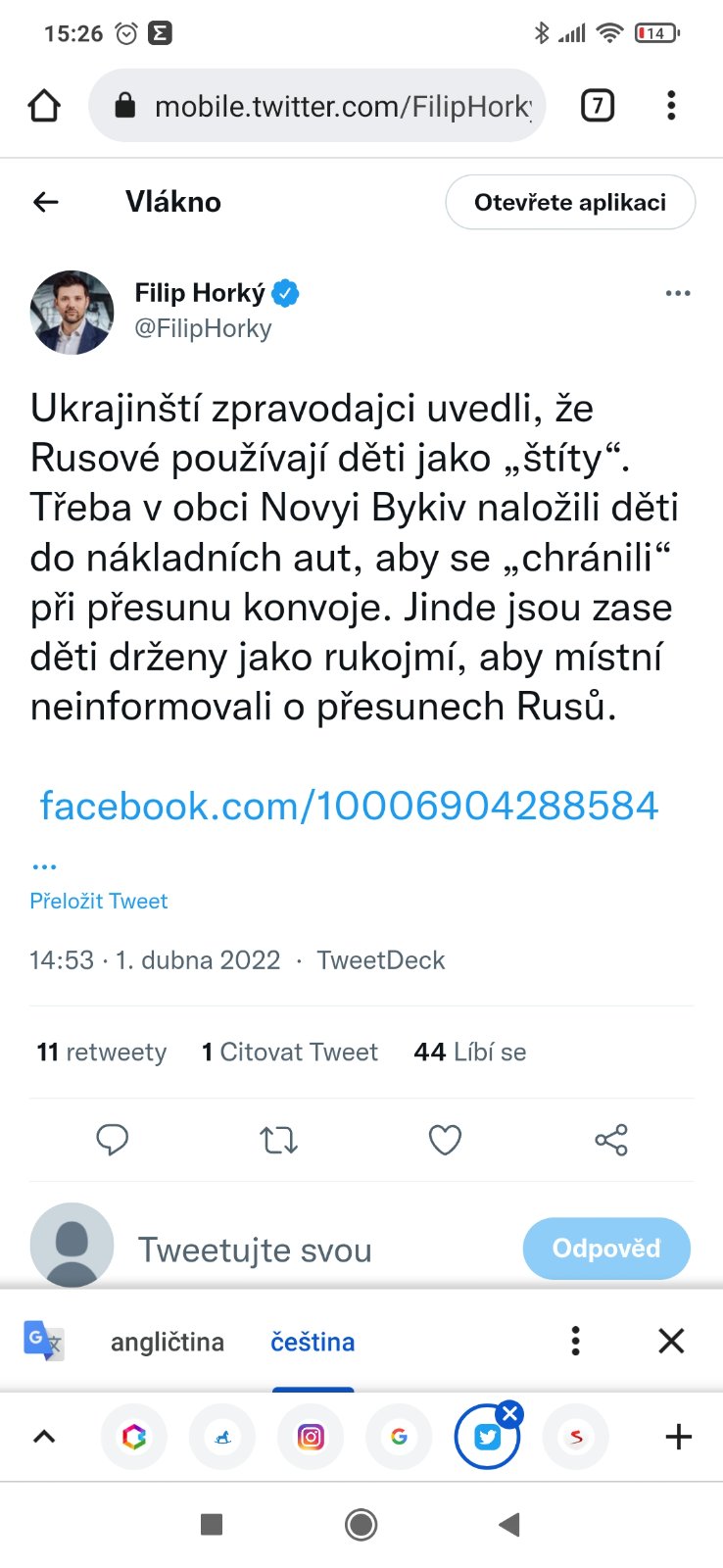
Task: Open the facebook.com link in tweet
Action: 349,807
